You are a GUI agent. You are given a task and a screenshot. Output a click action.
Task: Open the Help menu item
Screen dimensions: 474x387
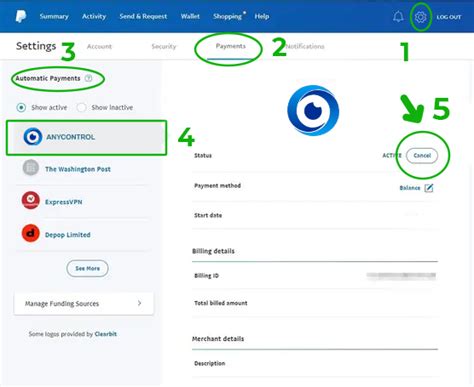[x=262, y=16]
